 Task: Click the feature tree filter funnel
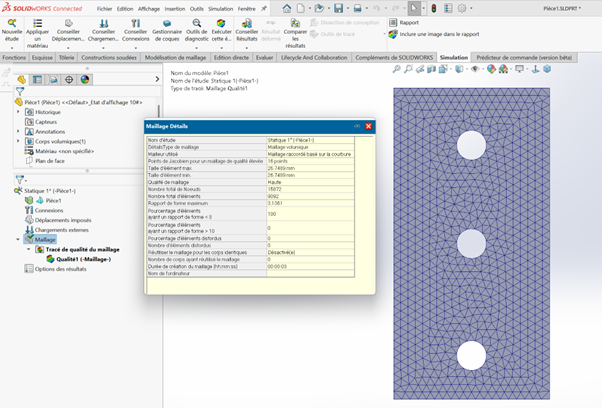20,91
